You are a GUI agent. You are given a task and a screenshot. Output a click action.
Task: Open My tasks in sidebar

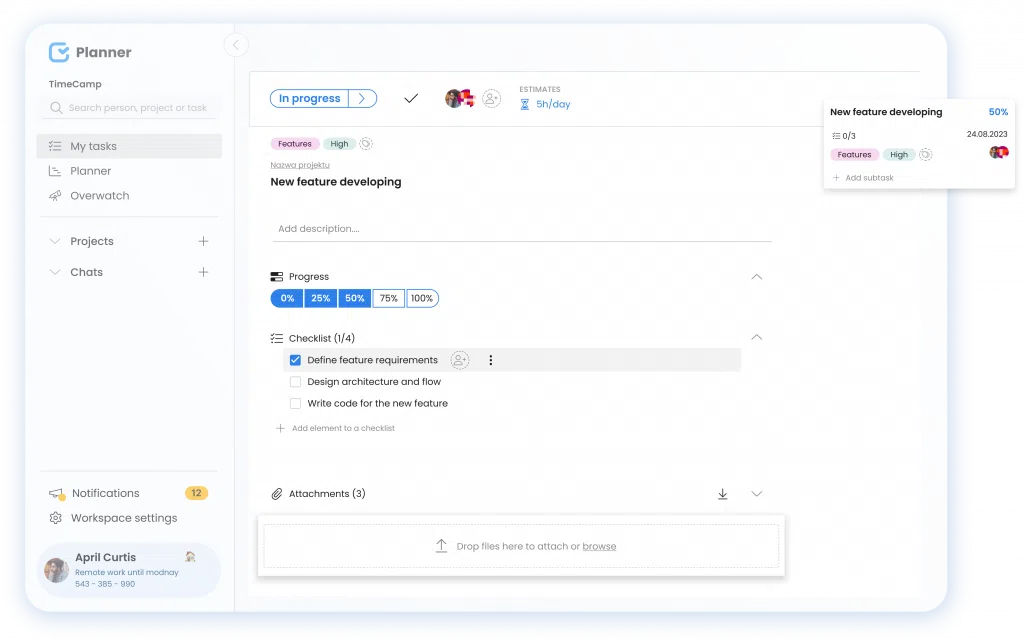coord(129,146)
